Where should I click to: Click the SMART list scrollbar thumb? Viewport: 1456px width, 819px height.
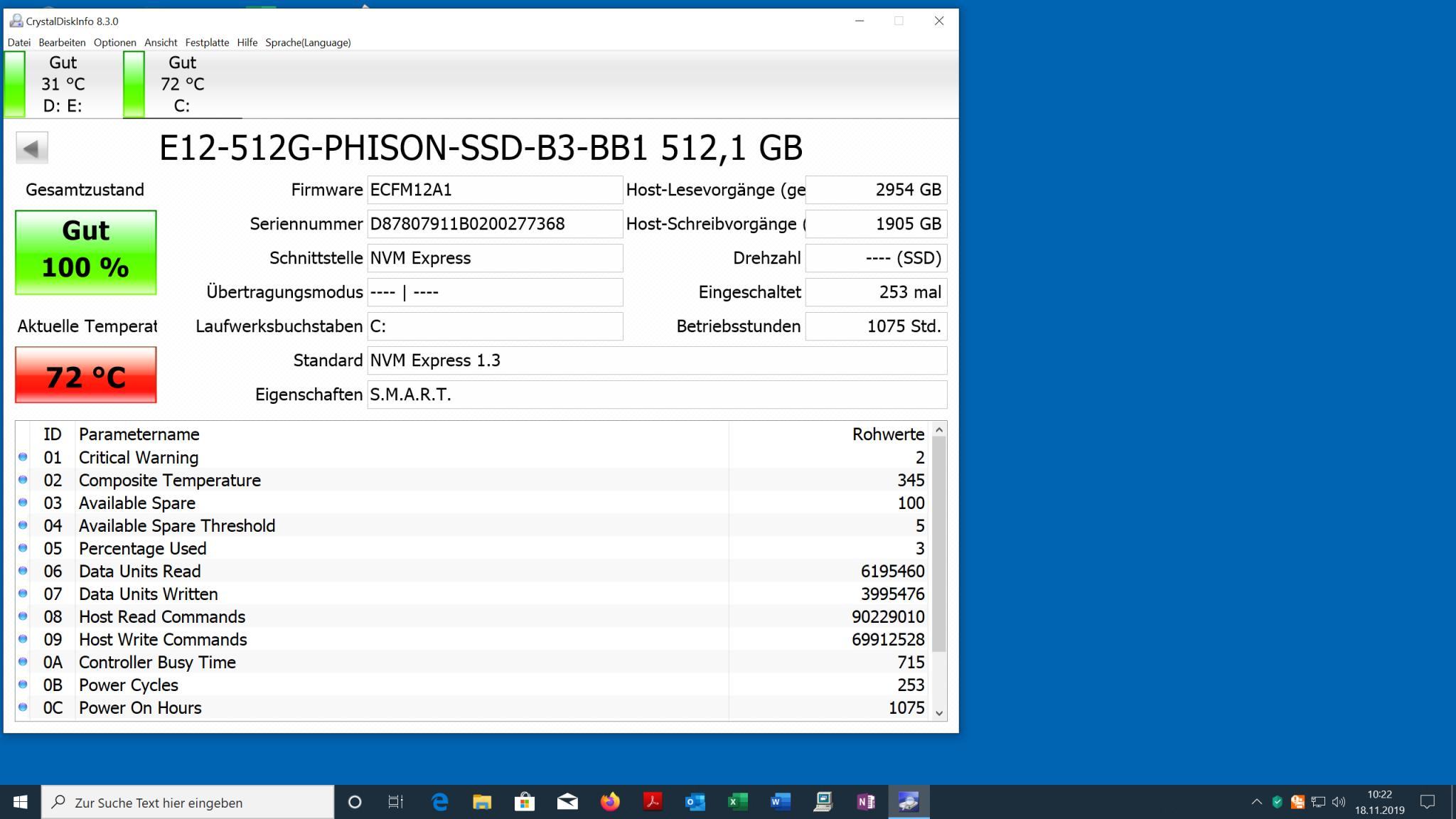[x=939, y=544]
